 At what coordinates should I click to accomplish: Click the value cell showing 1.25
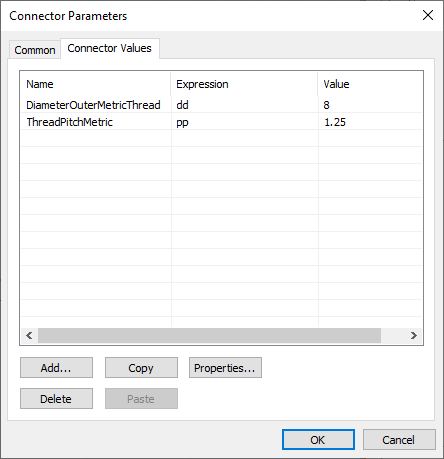click(x=370, y=122)
